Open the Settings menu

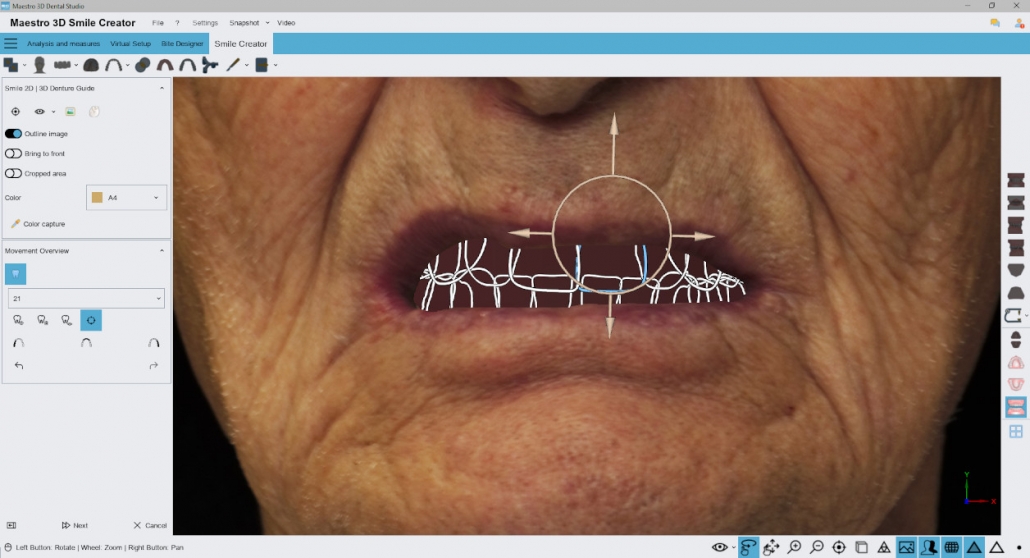click(x=205, y=22)
